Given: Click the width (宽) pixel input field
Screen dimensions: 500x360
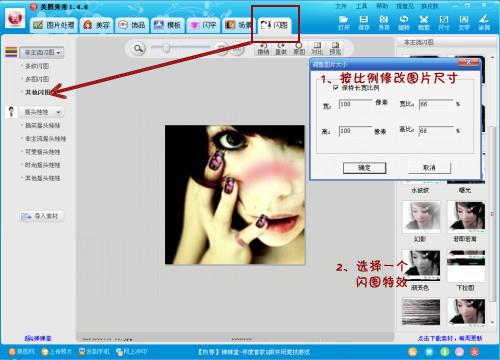Looking at the screenshot, I should pyautogui.click(x=355, y=104).
